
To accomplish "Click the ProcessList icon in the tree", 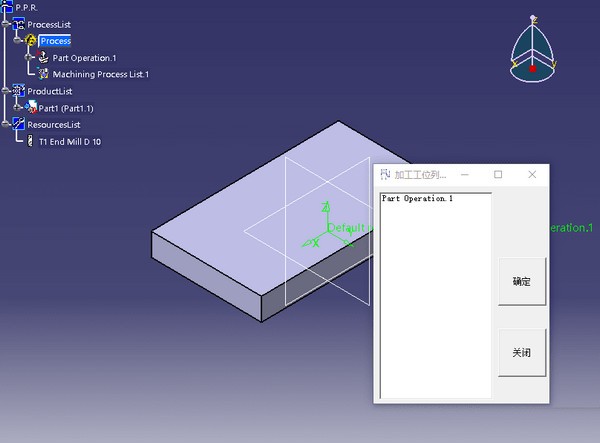I will 18,23.
